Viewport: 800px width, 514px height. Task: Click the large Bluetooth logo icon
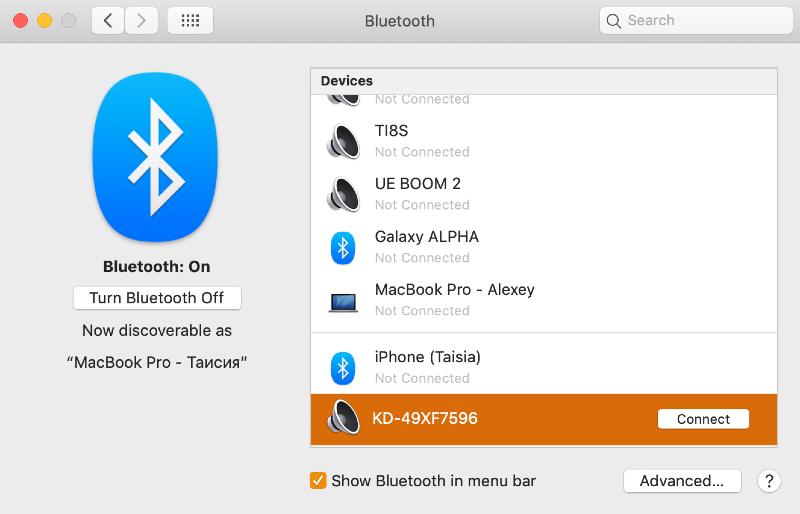point(155,157)
